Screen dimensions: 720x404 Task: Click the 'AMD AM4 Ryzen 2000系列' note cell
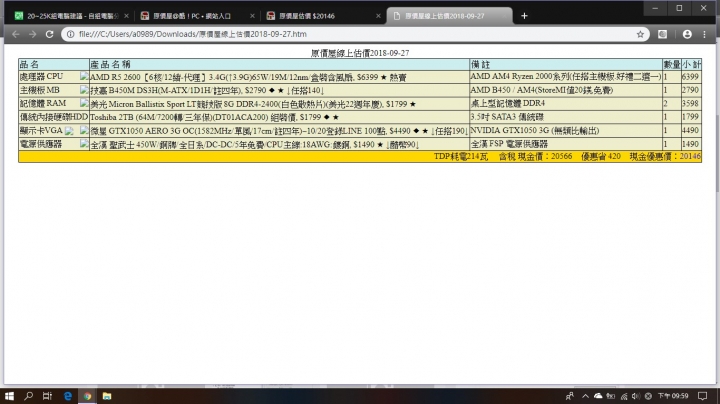tap(566, 77)
